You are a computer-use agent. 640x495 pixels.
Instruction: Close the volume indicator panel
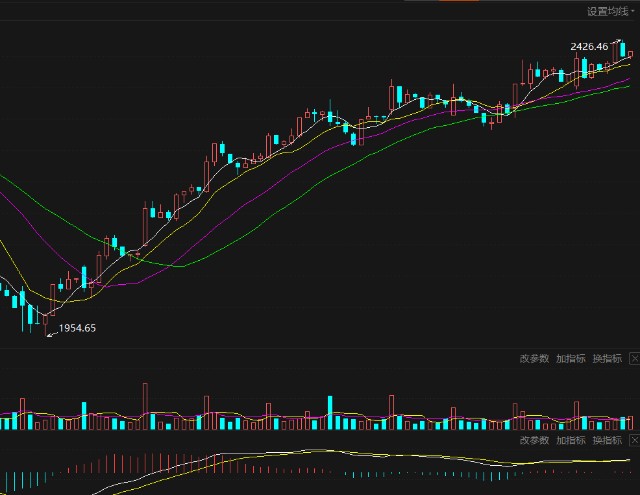633,358
